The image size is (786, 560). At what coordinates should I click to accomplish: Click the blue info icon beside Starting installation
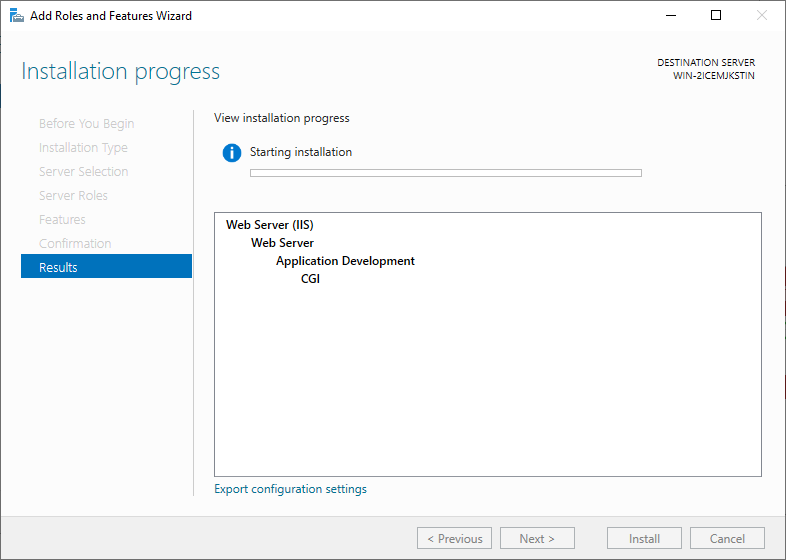click(232, 153)
